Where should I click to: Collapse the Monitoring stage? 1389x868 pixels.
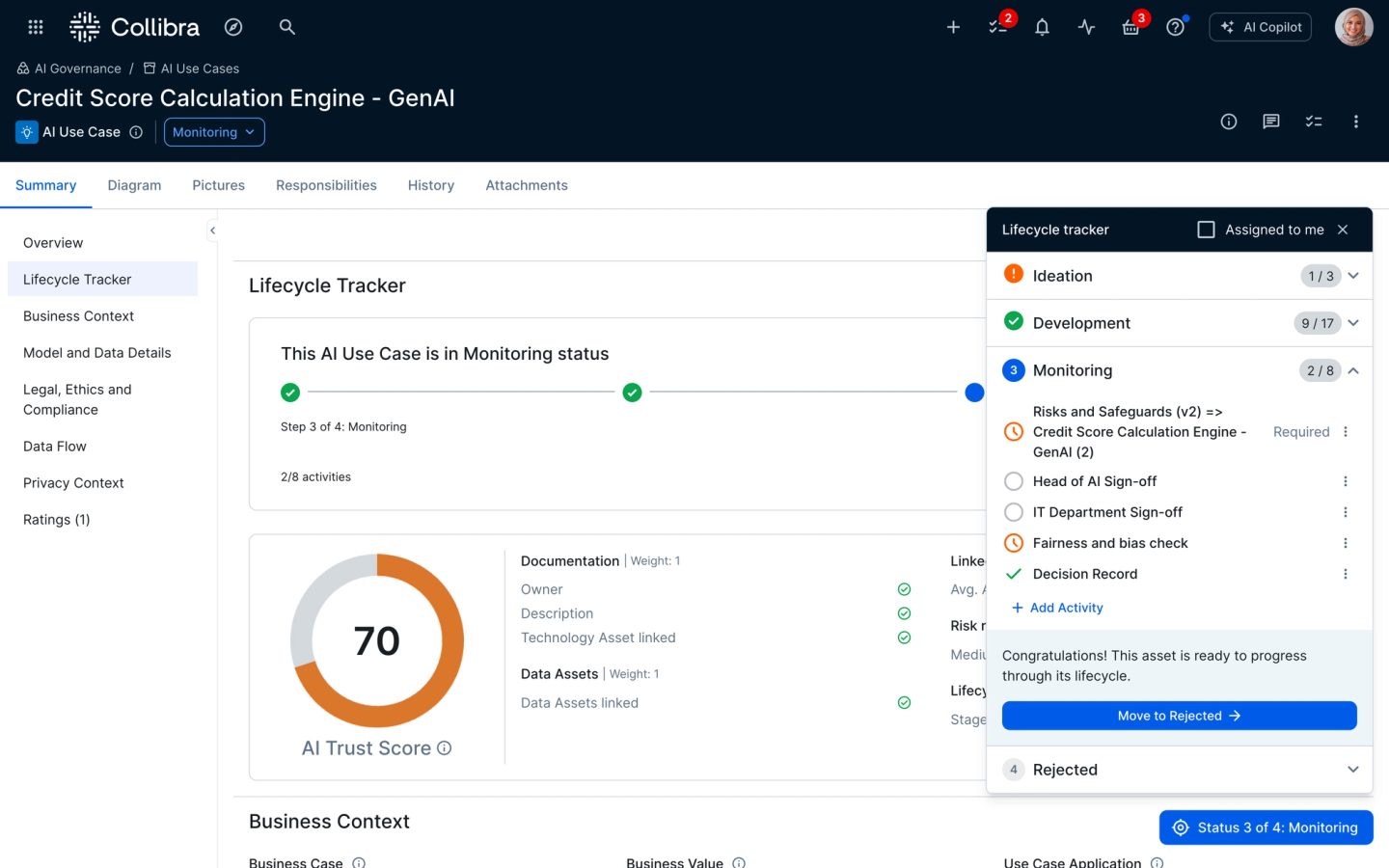[x=1353, y=370]
